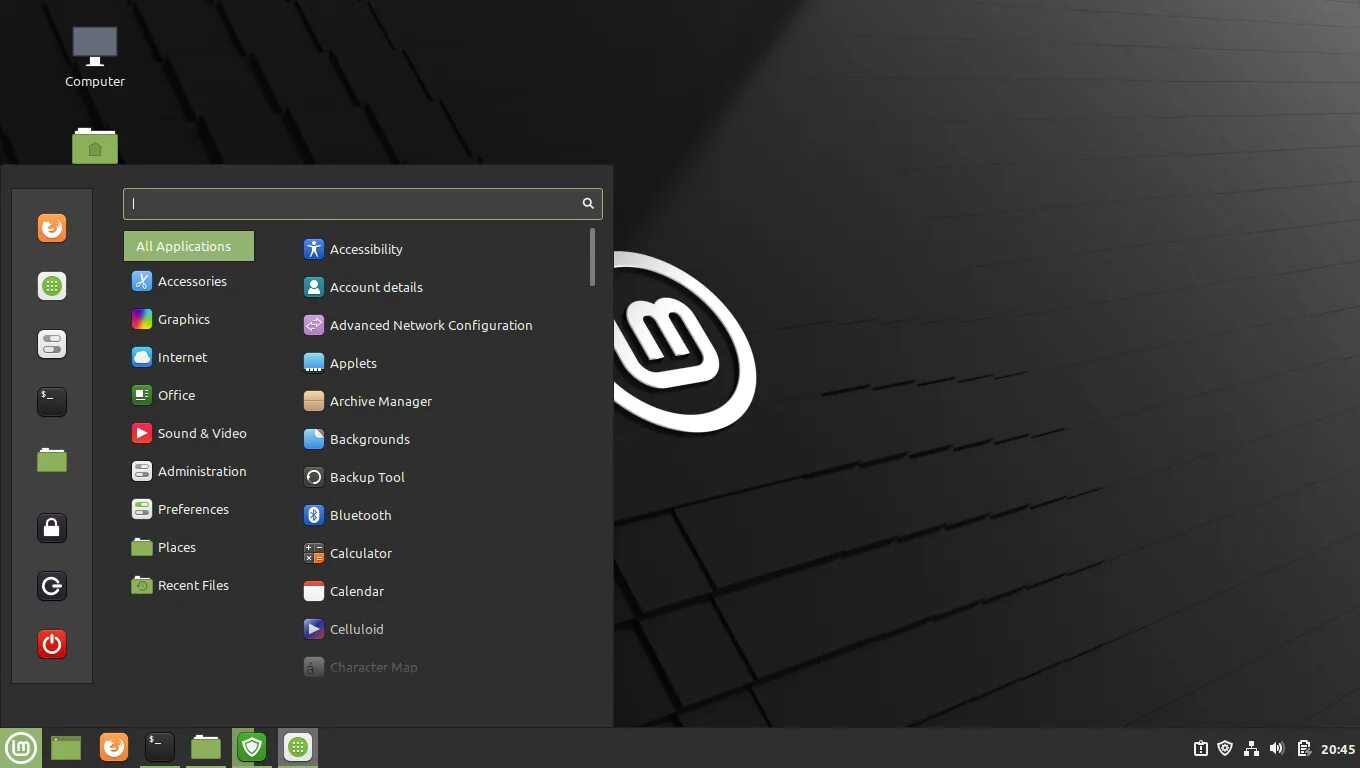1360x768 pixels.
Task: Open the Update Manager shield in the taskbar
Action: point(1225,747)
